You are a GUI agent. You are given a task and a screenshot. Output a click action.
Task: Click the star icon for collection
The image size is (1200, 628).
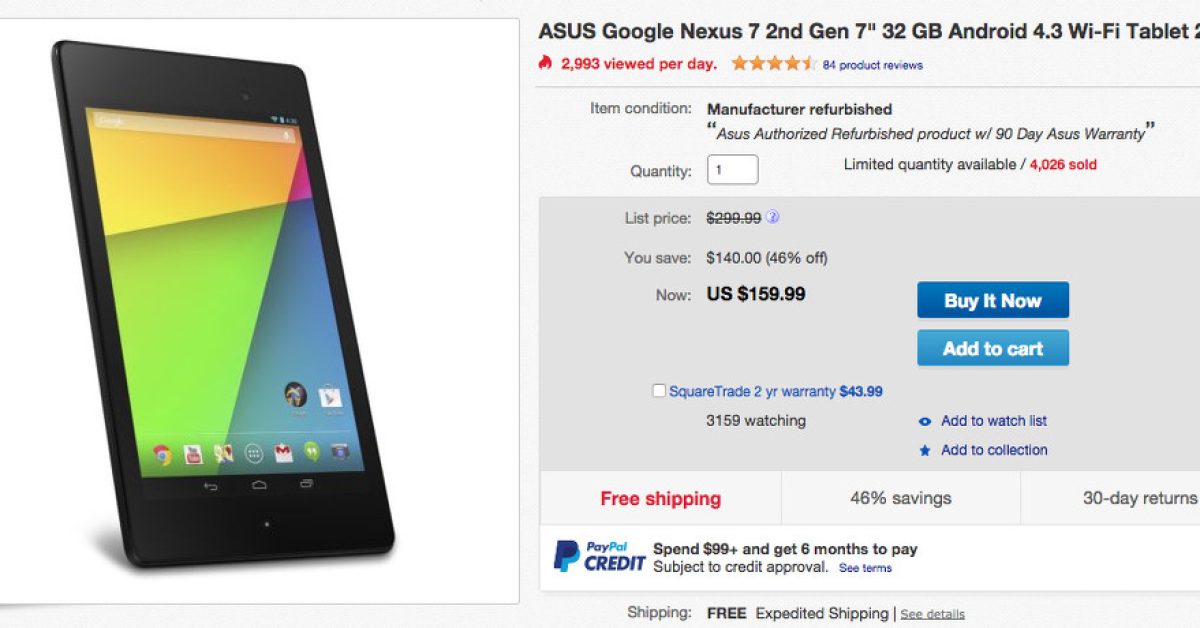pyautogui.click(x=925, y=451)
